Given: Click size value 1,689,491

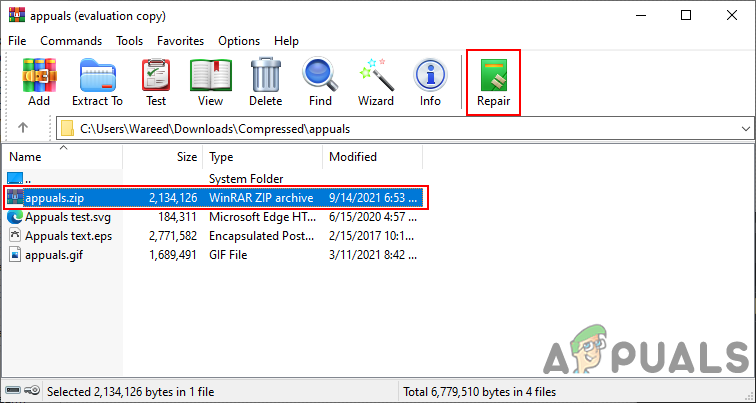Looking at the screenshot, I should click(x=173, y=255).
